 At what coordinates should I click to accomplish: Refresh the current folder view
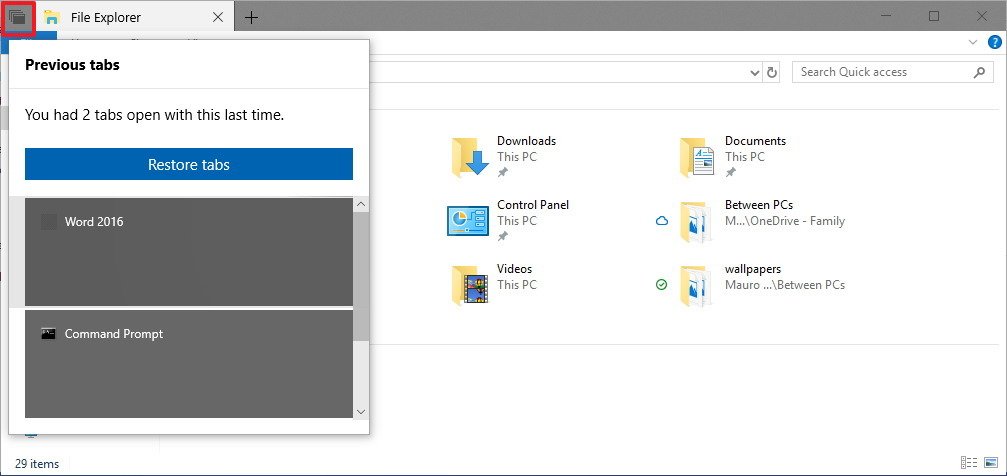tap(771, 72)
